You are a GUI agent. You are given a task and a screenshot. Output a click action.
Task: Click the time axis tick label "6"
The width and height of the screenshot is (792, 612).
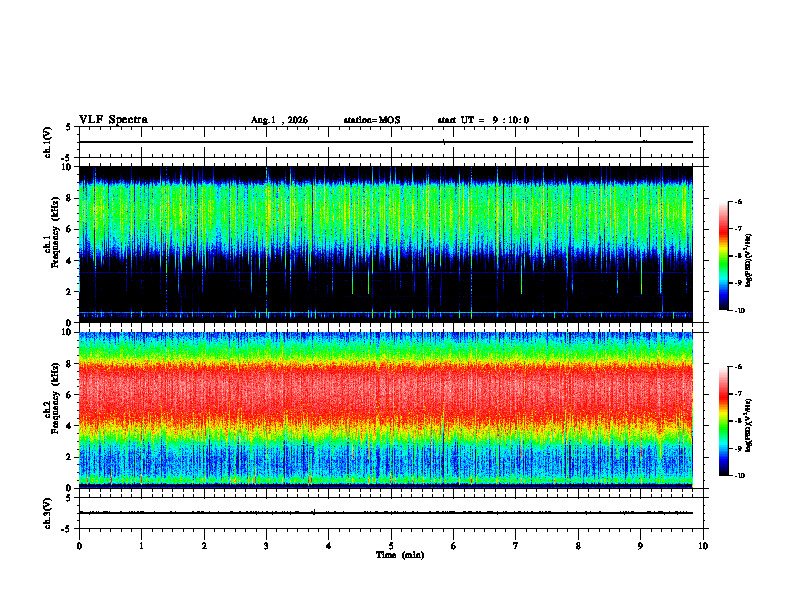(x=454, y=546)
